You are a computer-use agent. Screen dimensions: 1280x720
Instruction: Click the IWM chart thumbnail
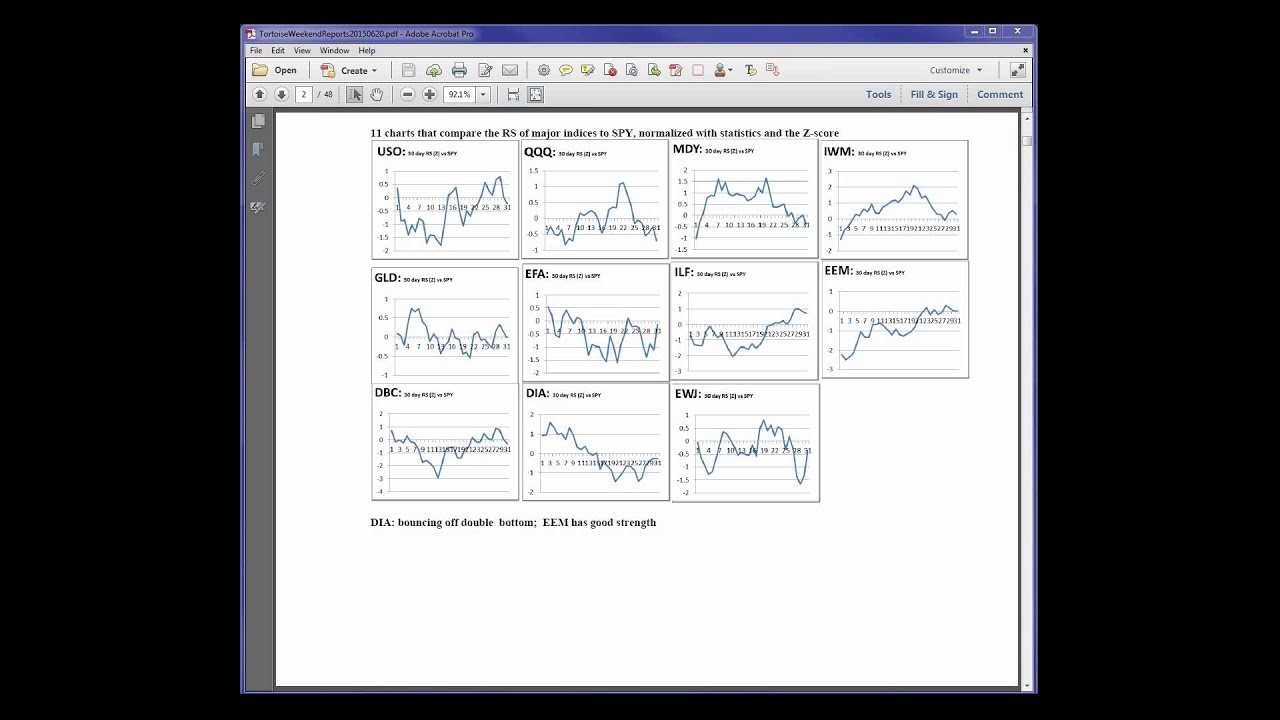pyautogui.click(x=894, y=200)
